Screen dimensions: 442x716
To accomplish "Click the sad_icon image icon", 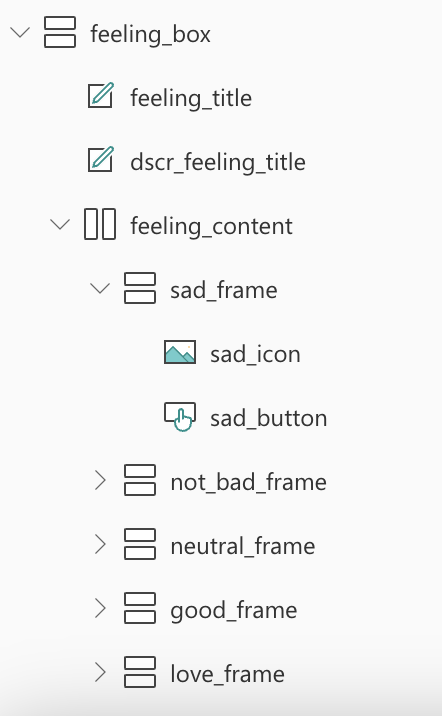I will [180, 352].
